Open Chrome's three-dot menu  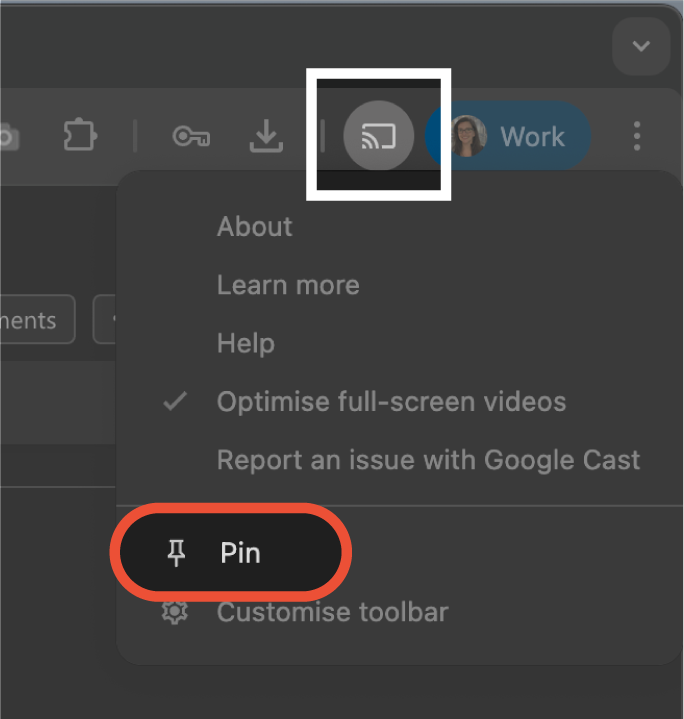(637, 136)
